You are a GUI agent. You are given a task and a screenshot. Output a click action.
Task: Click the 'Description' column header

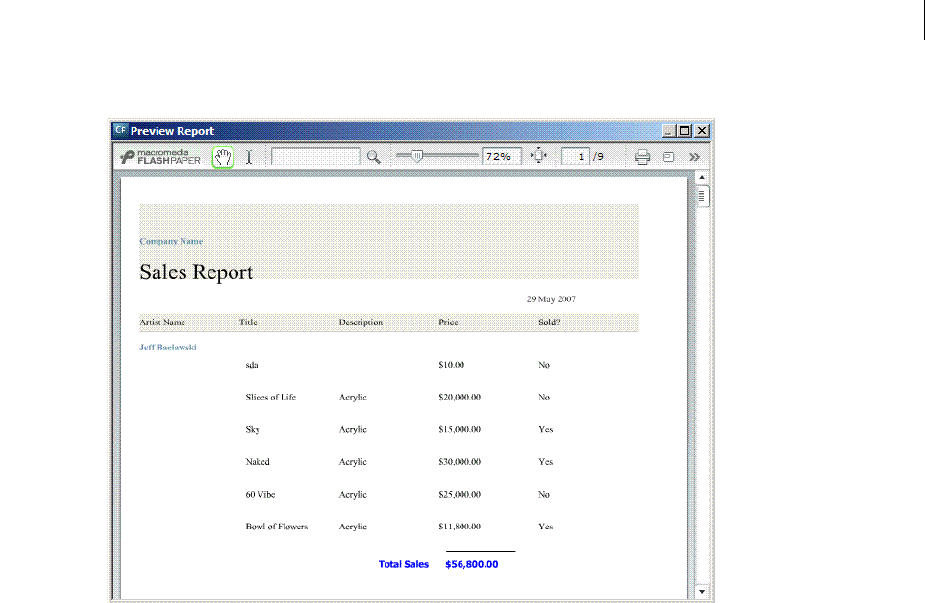coord(361,322)
